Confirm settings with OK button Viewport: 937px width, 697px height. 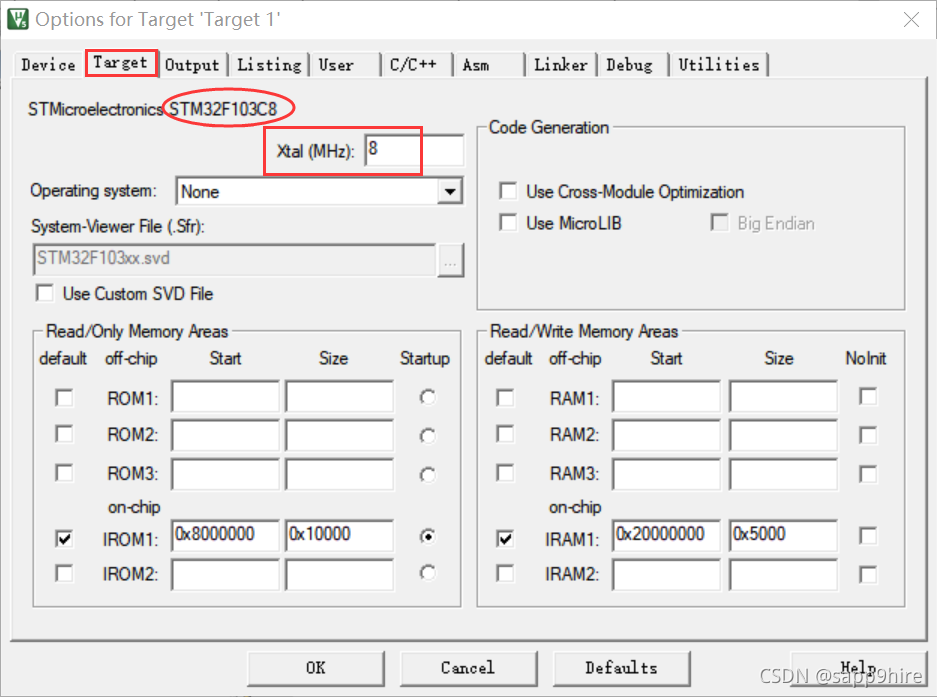(x=316, y=668)
